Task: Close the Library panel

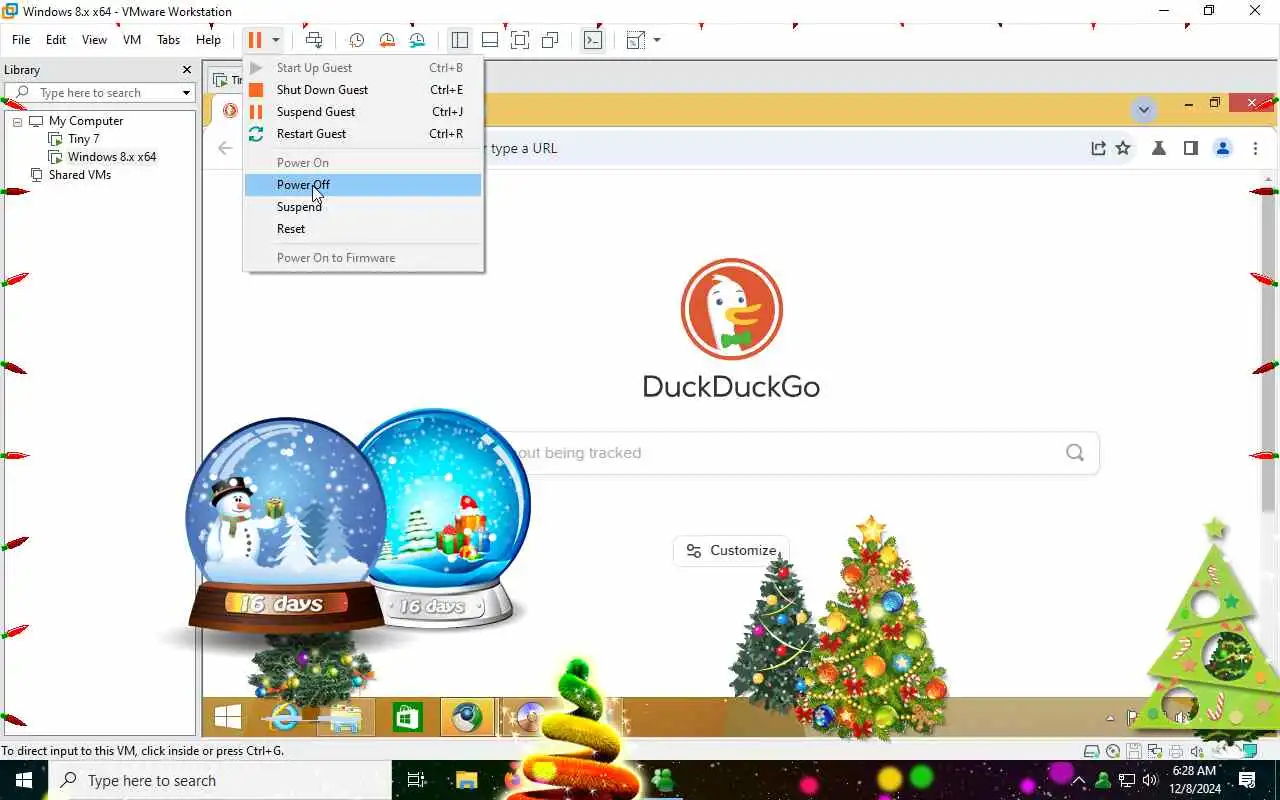Action: 186,69
